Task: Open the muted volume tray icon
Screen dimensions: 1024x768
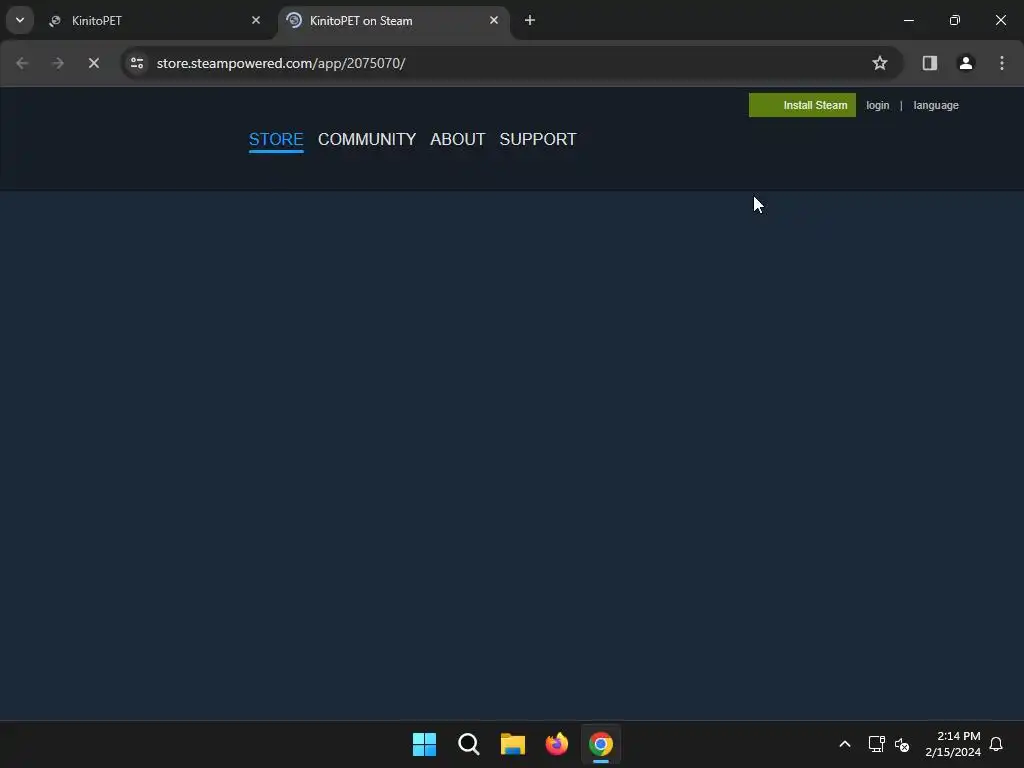Action: [902, 744]
